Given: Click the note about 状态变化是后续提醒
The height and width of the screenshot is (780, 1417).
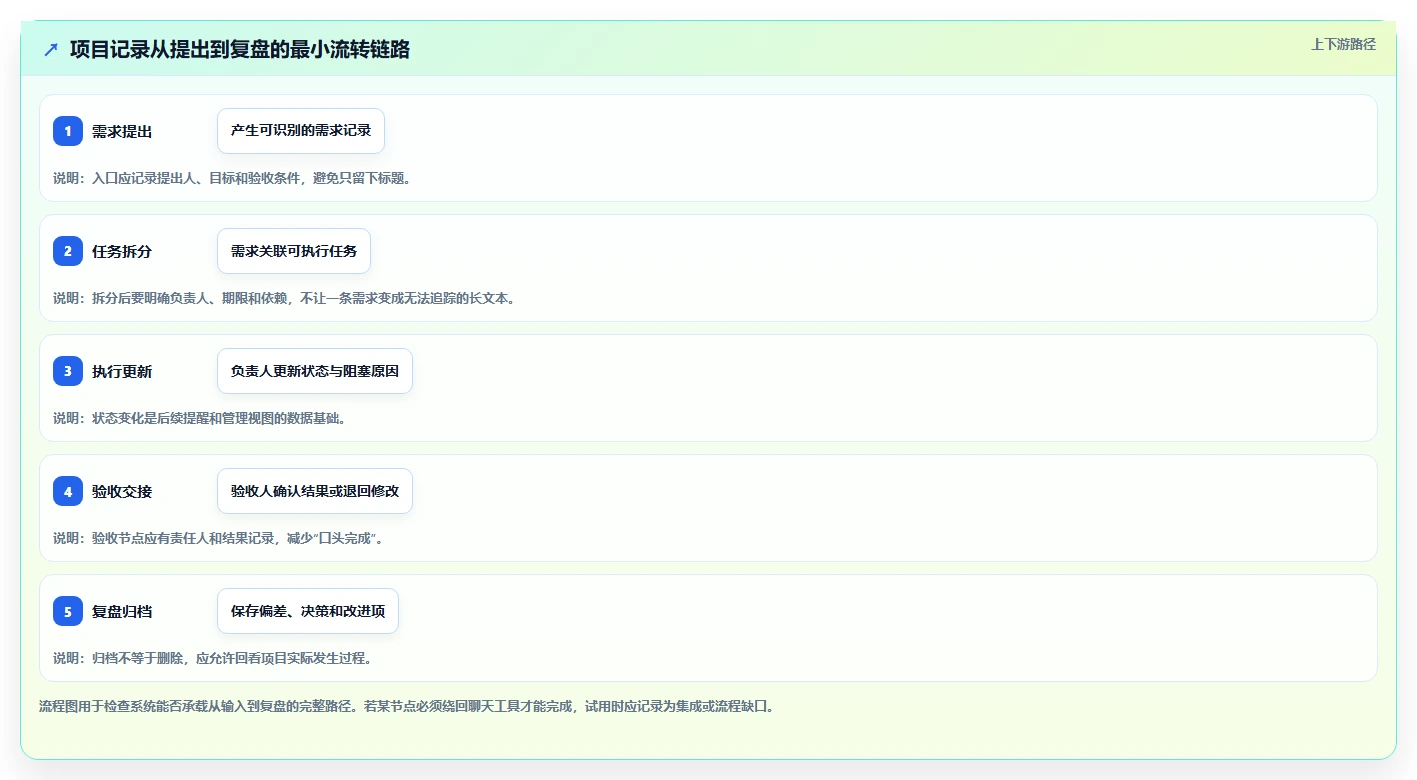Looking at the screenshot, I should pos(199,418).
